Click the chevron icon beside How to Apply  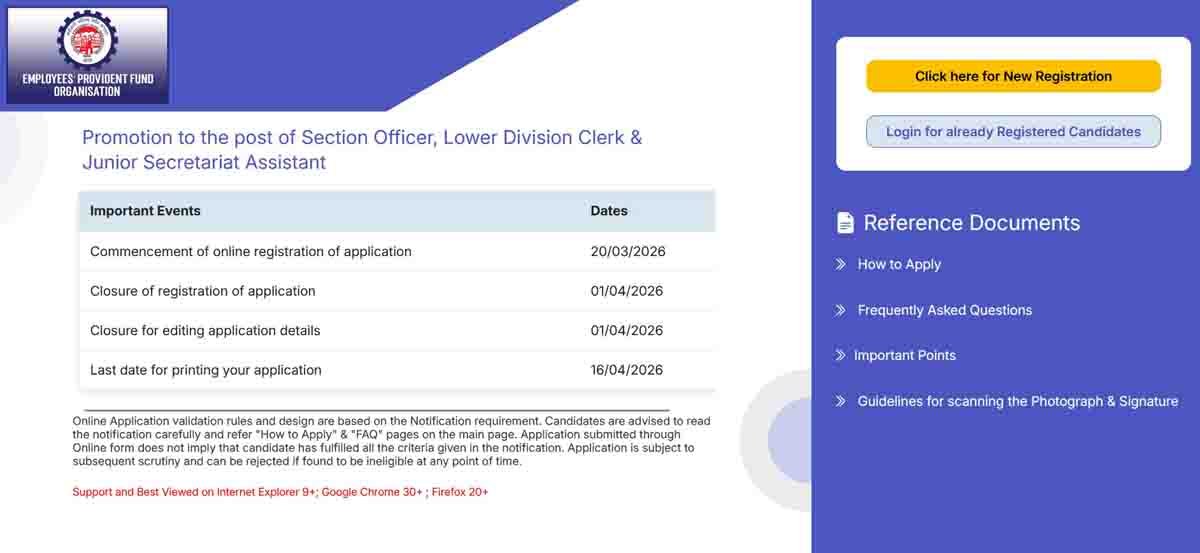[841, 265]
